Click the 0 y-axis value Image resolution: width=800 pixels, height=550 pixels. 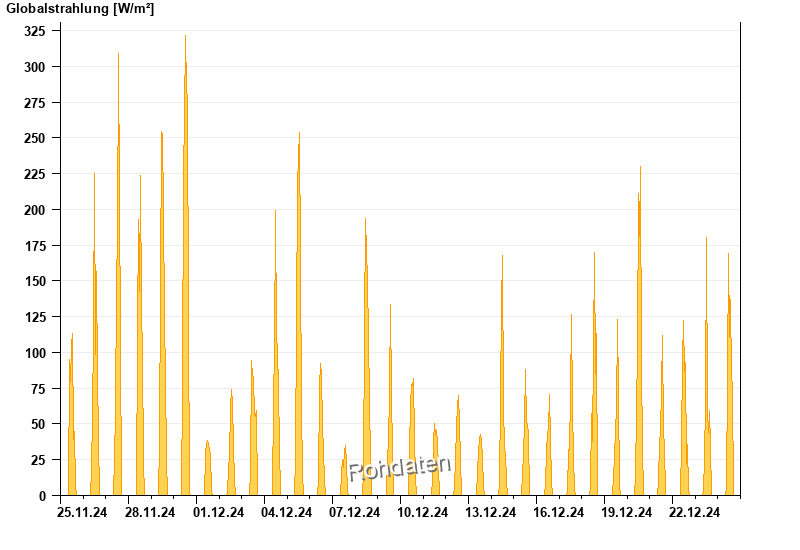tap(42, 496)
